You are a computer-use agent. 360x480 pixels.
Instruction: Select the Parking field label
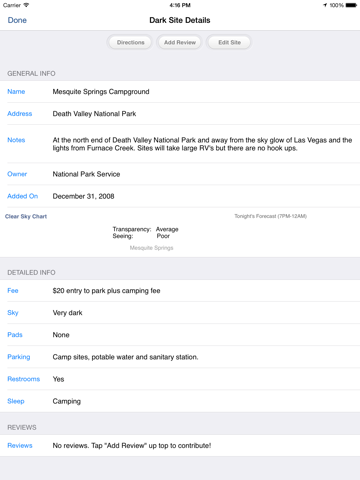click(19, 357)
